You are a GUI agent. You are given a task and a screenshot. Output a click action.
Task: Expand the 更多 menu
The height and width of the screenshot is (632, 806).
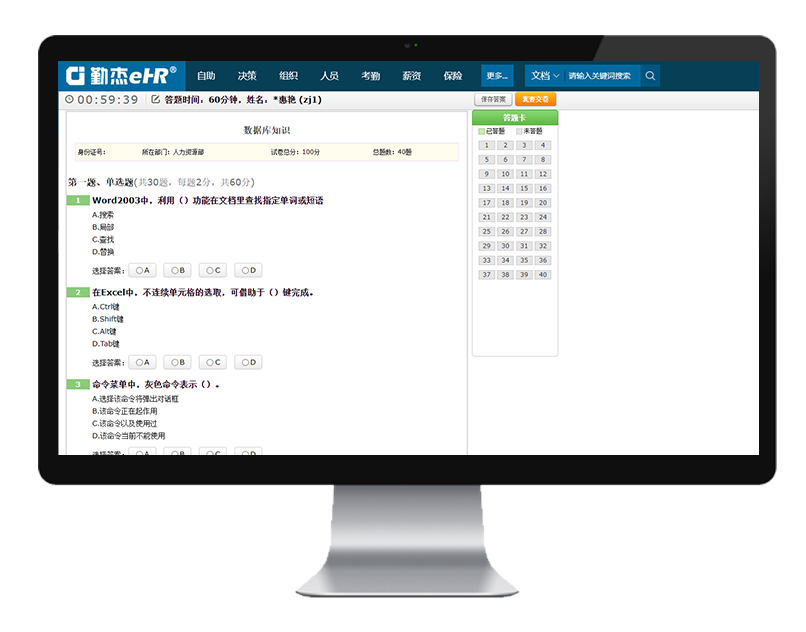tap(497, 76)
